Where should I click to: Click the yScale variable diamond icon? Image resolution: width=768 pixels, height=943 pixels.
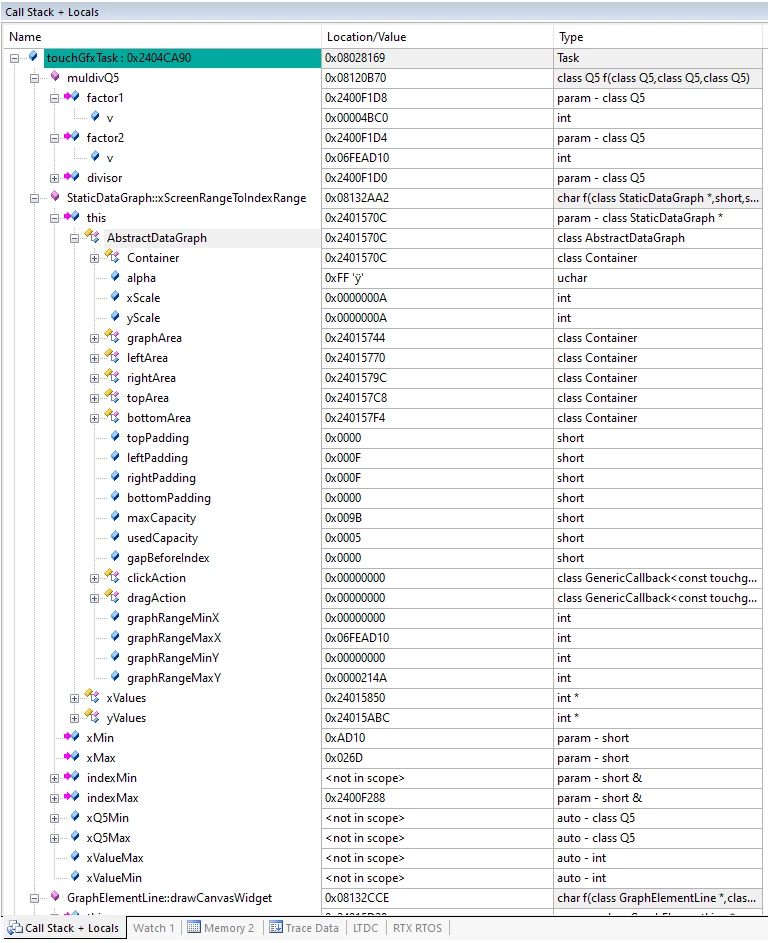[115, 316]
